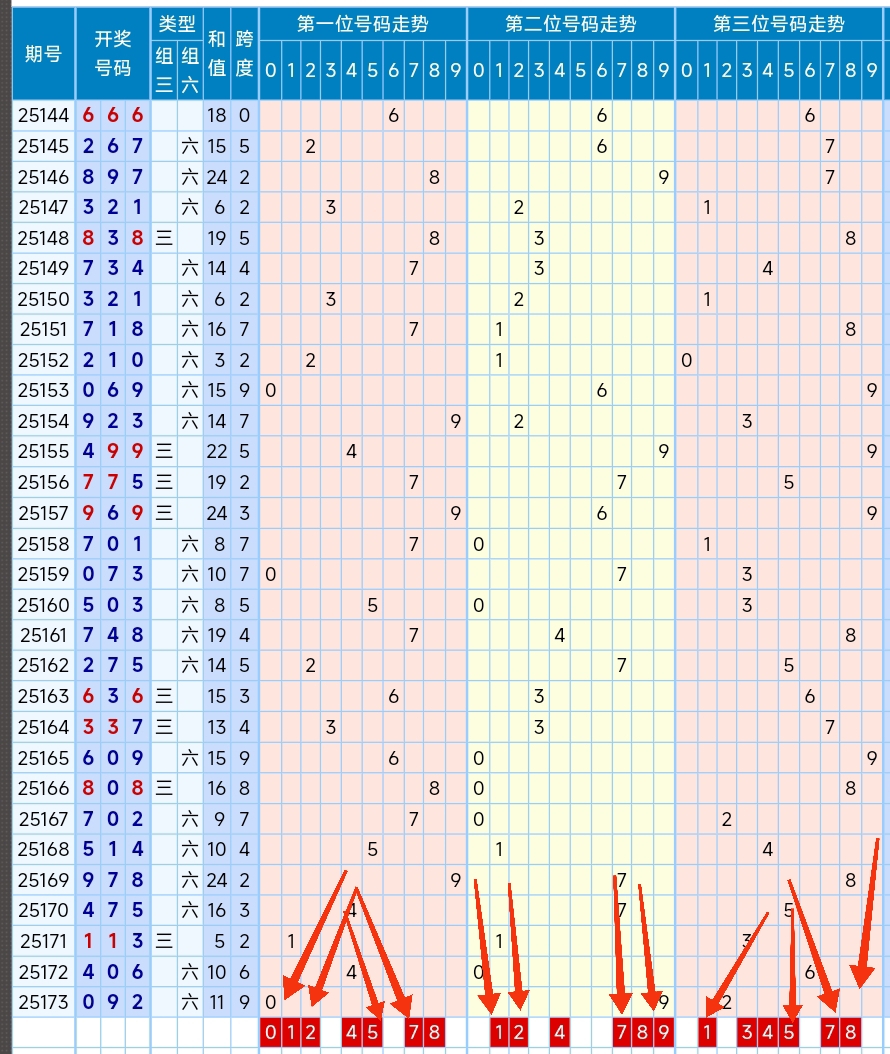
Task: Click issue number 25148
Action: tap(44, 238)
